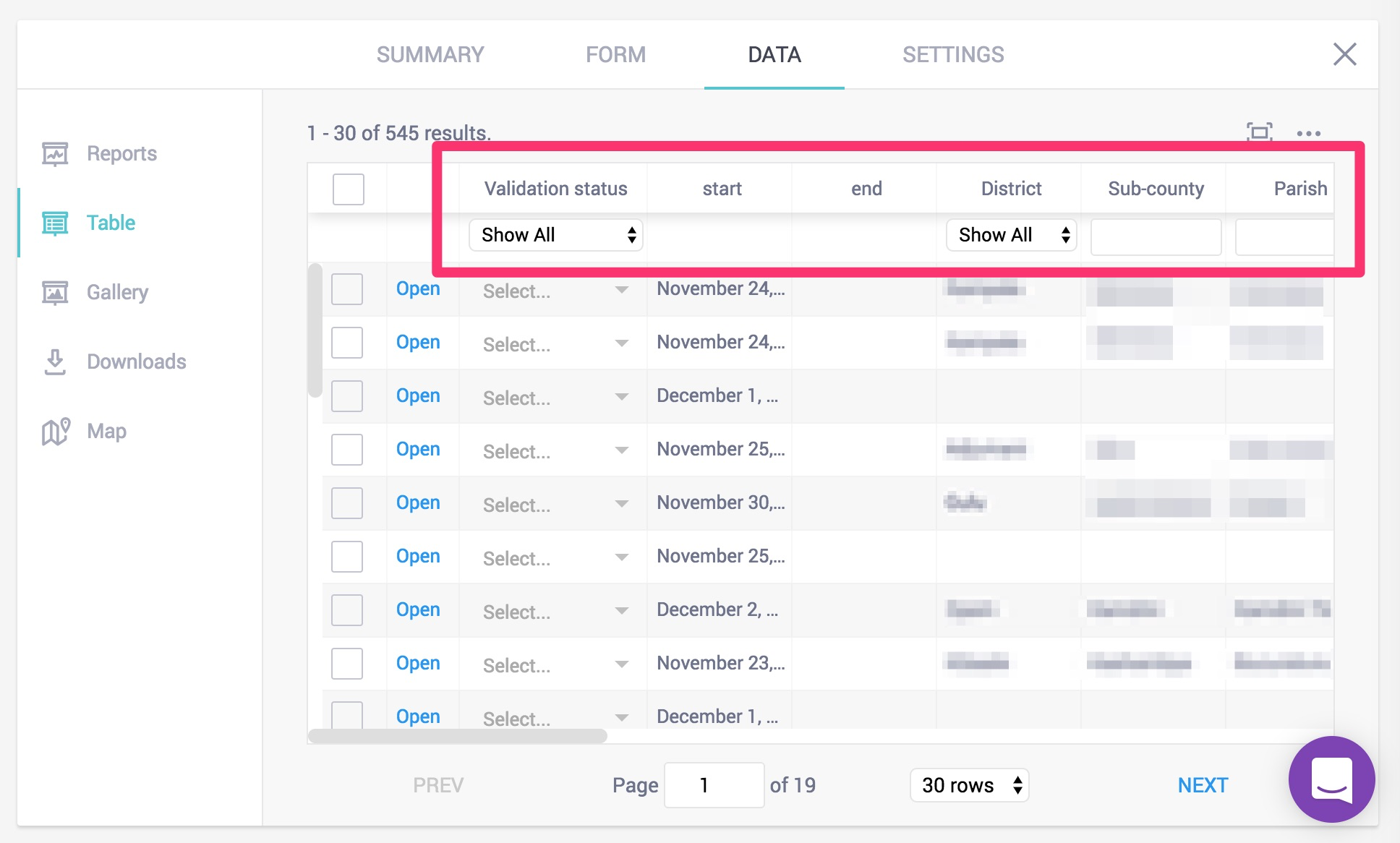Tick the select-all checkbox in header
Viewport: 1400px width, 843px height.
pos(348,189)
